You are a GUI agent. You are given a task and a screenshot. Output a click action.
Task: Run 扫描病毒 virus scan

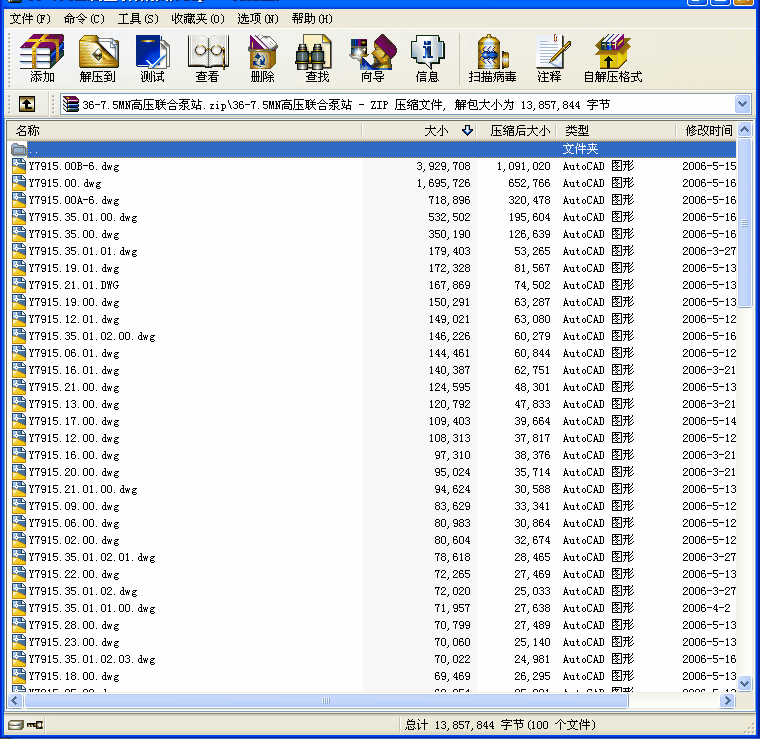pos(492,58)
